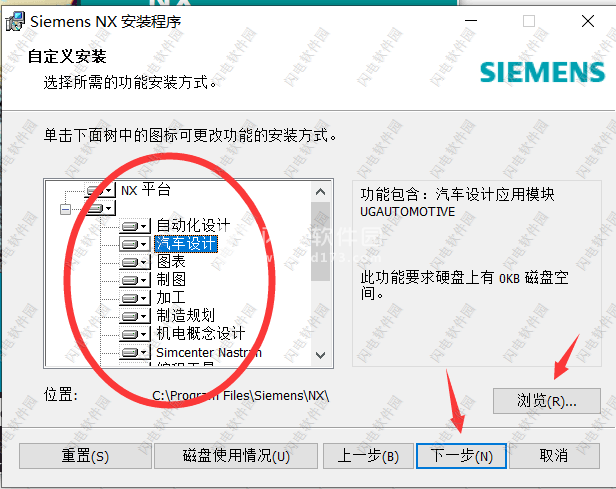Select Simcenter Nastran feature in tree
Screen dimensions: 616x489
[209, 352]
